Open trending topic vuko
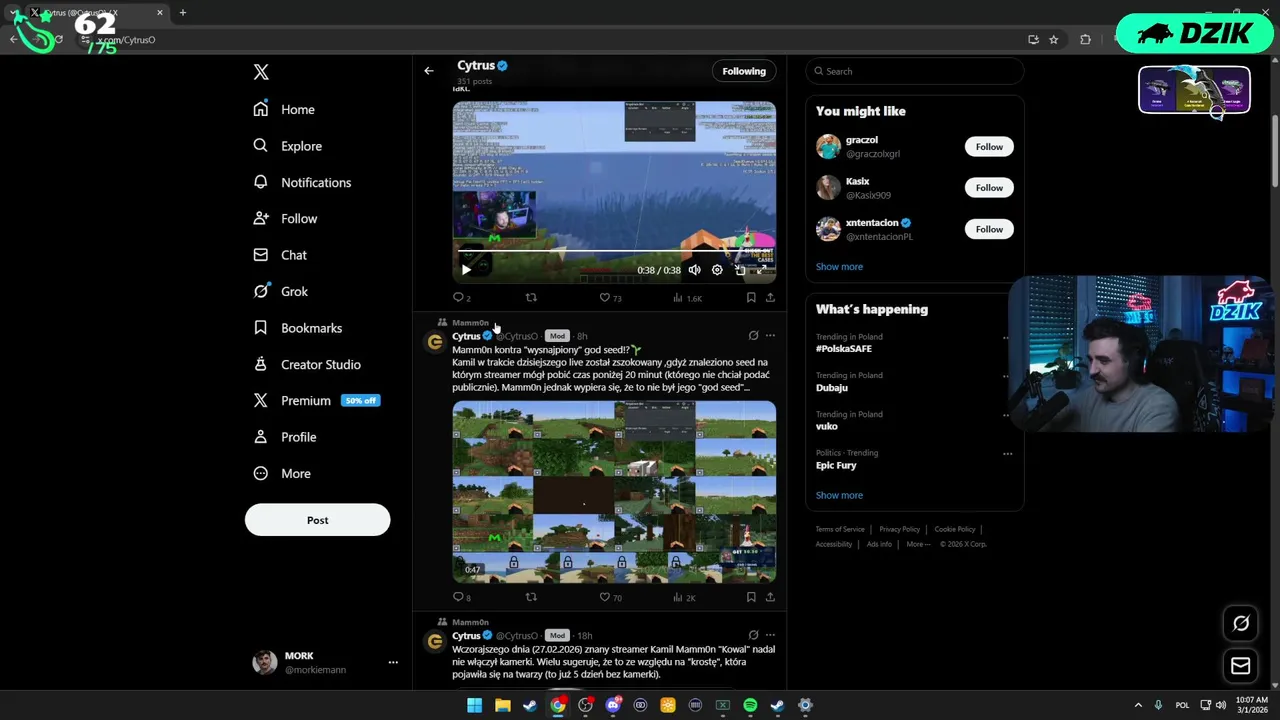This screenshot has width=1280, height=720. (827, 426)
